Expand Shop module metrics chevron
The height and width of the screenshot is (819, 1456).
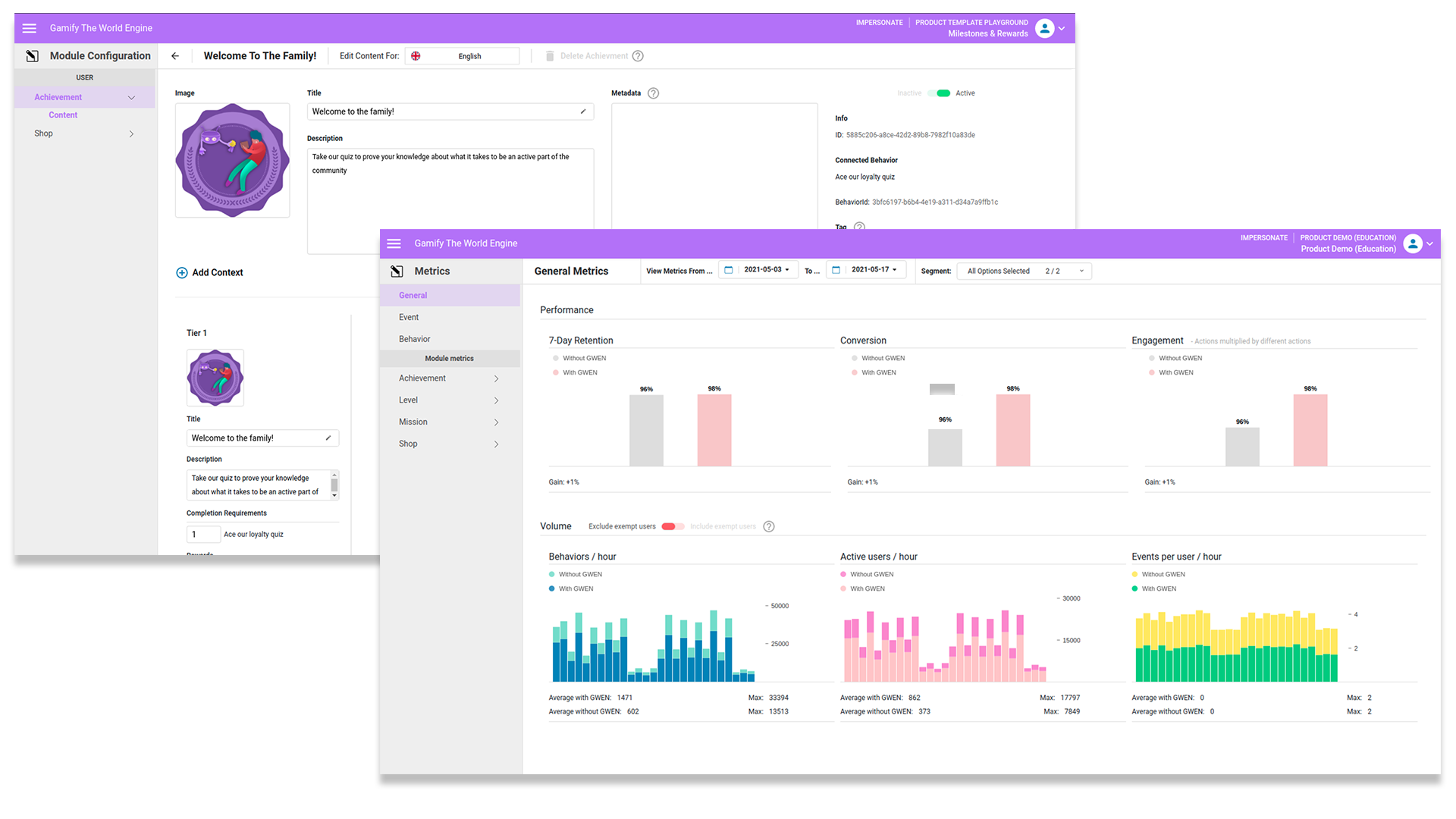pyautogui.click(x=497, y=444)
